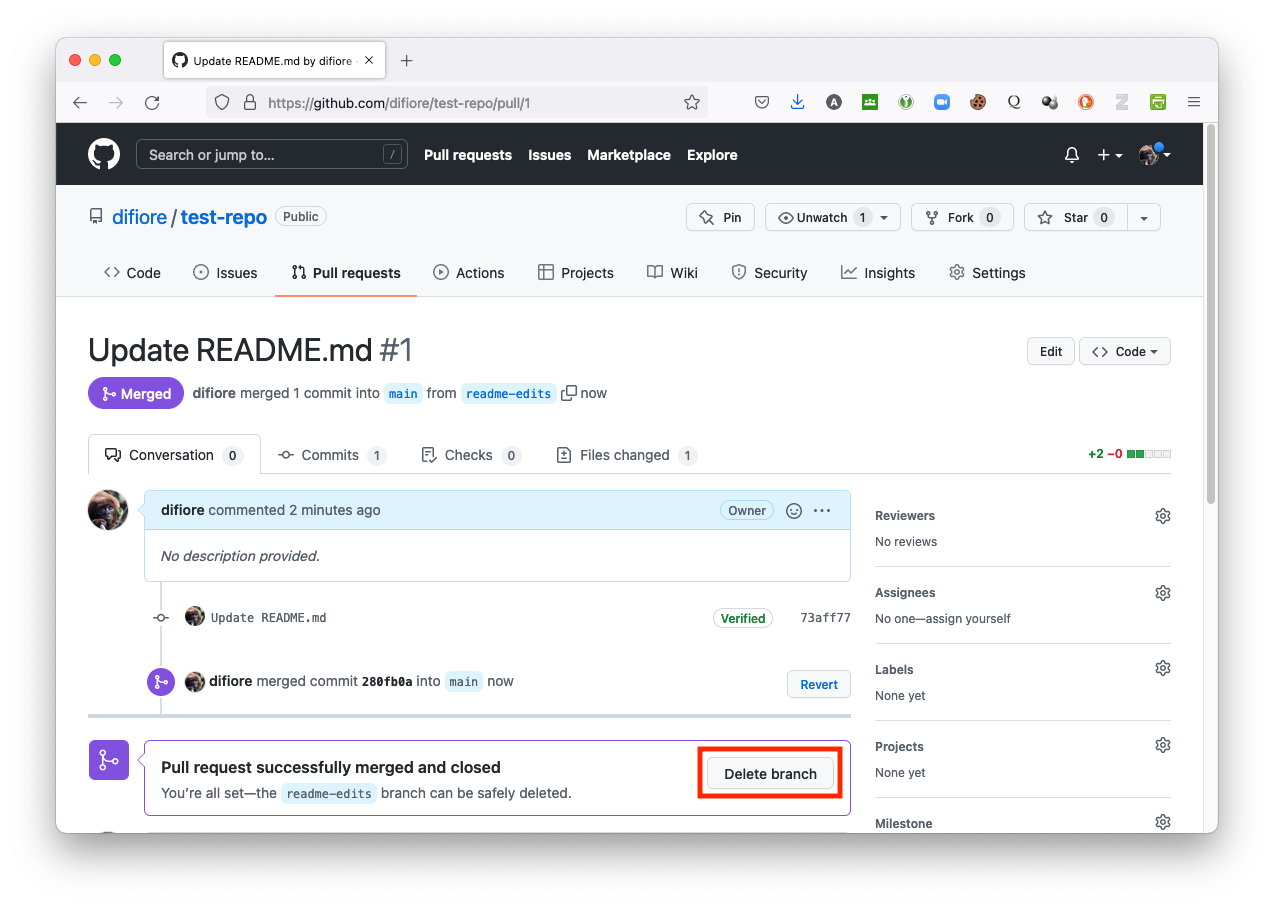
Task: Open the Code dropdown beside Edit
Action: point(1124,351)
